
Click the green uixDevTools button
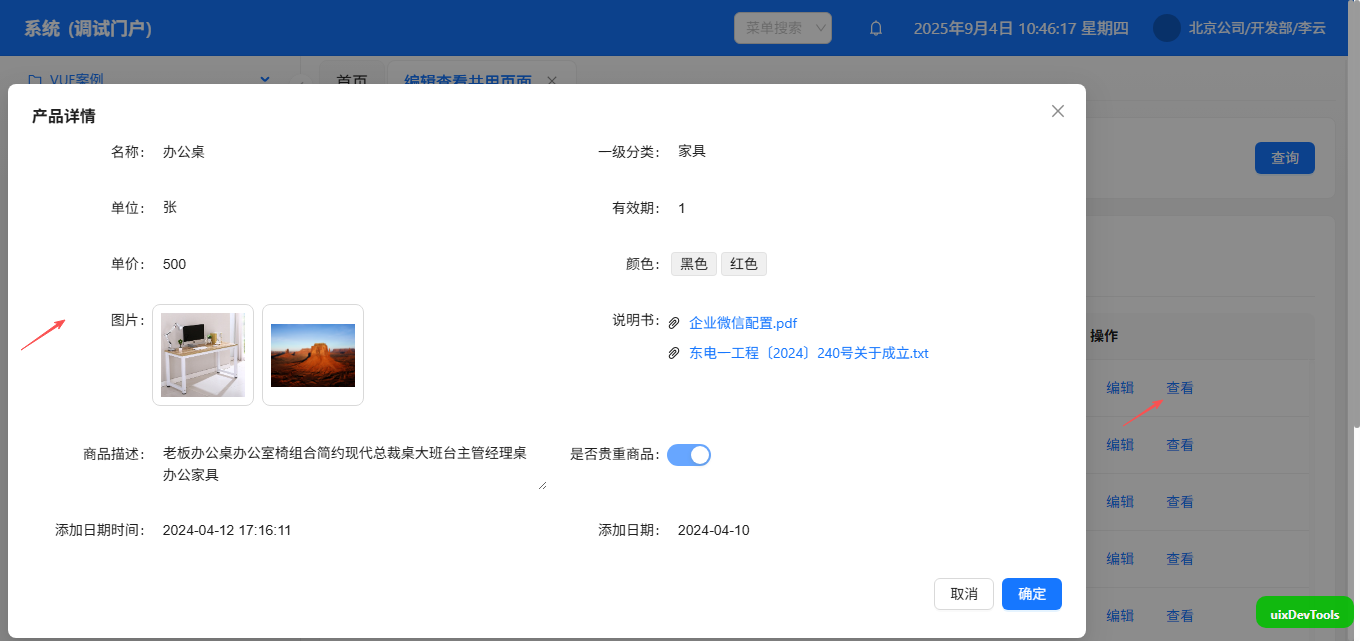(x=1304, y=614)
